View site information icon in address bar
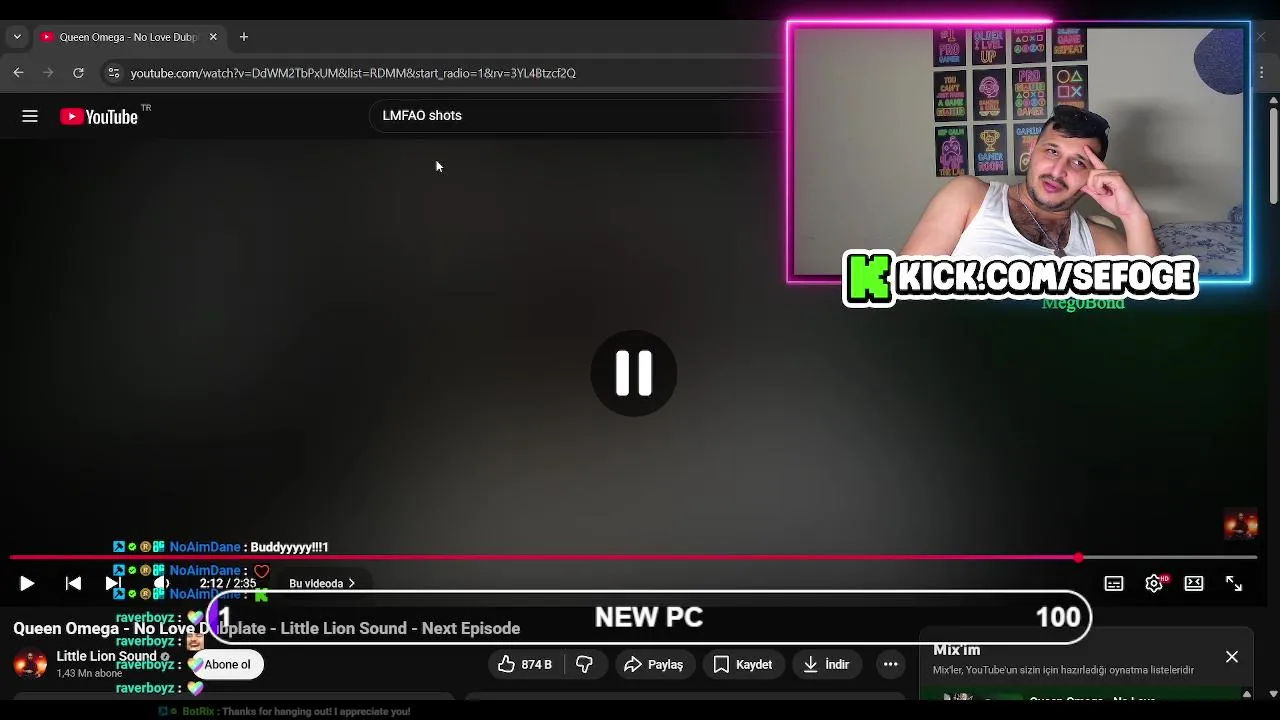 (113, 73)
